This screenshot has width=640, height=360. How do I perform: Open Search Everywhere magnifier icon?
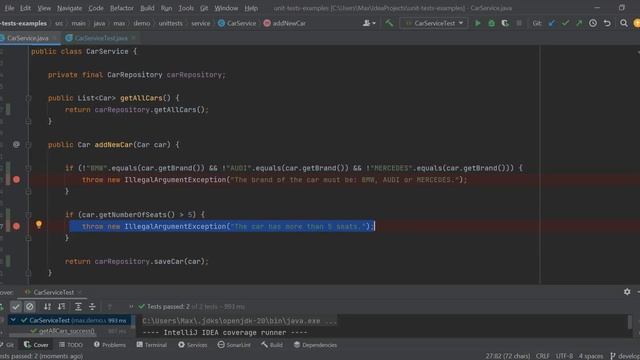coord(624,23)
